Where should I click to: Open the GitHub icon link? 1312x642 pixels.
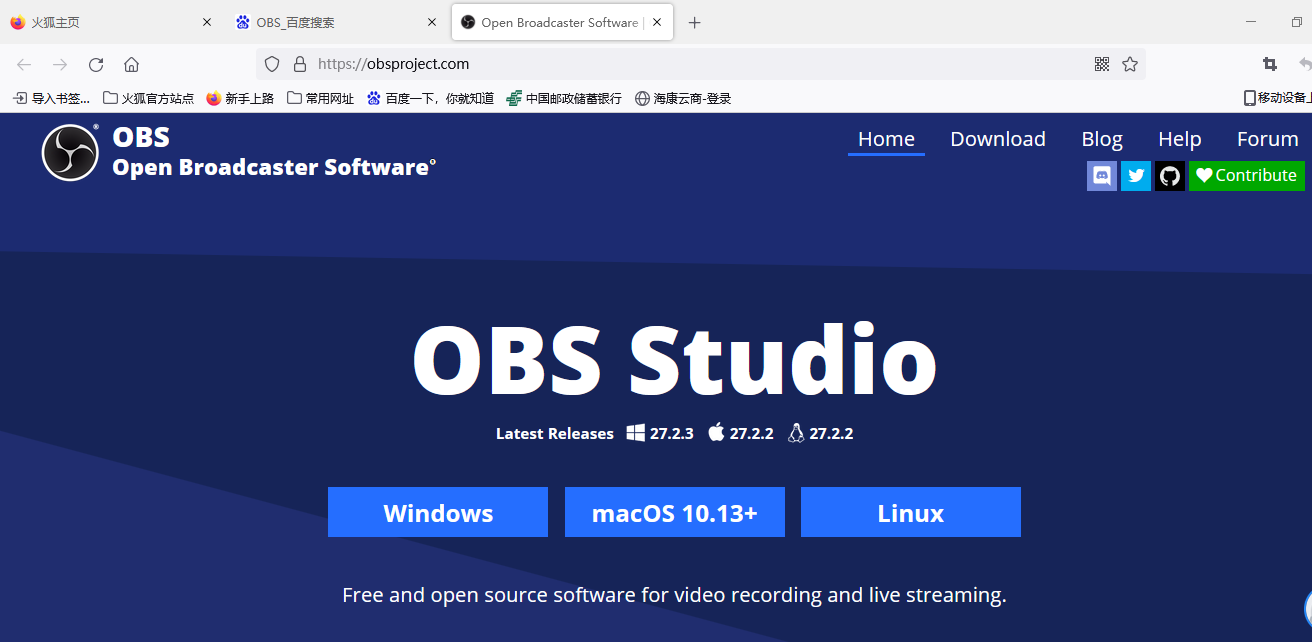click(1170, 176)
